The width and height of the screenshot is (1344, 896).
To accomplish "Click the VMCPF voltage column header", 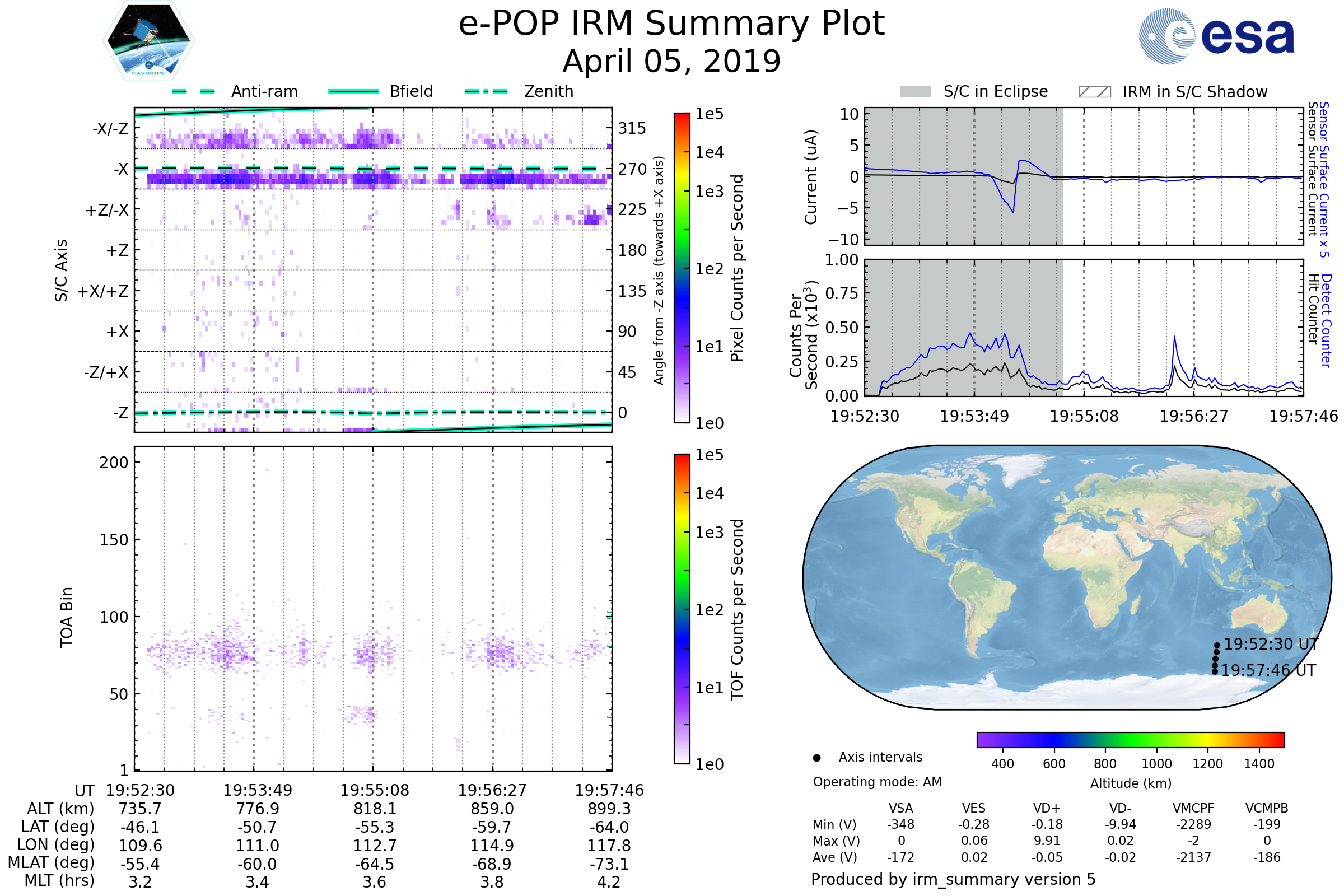I will tap(1193, 808).
